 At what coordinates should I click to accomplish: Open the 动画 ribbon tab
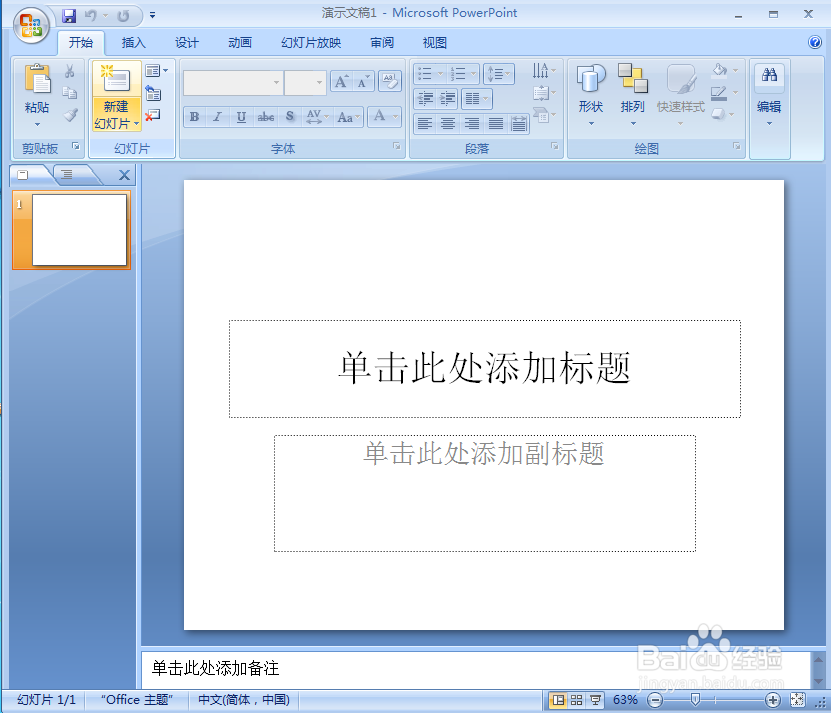pyautogui.click(x=240, y=42)
